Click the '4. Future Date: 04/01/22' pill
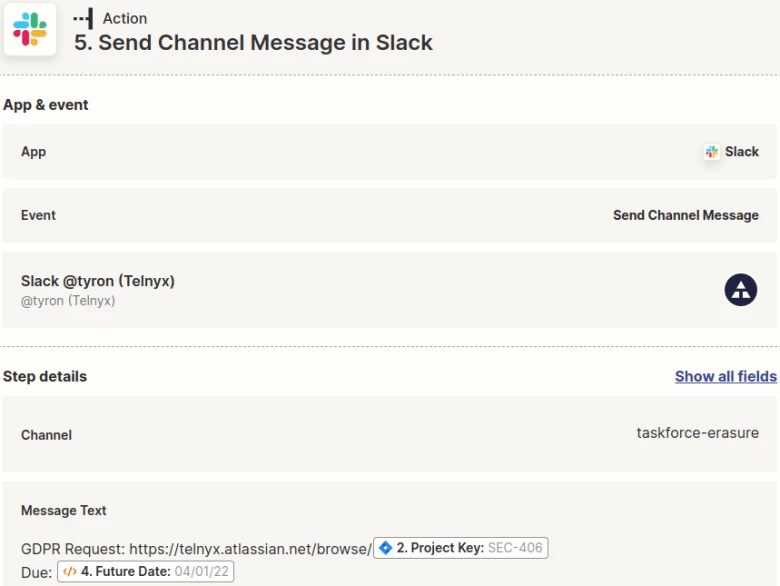This screenshot has width=780, height=586. 145,571
